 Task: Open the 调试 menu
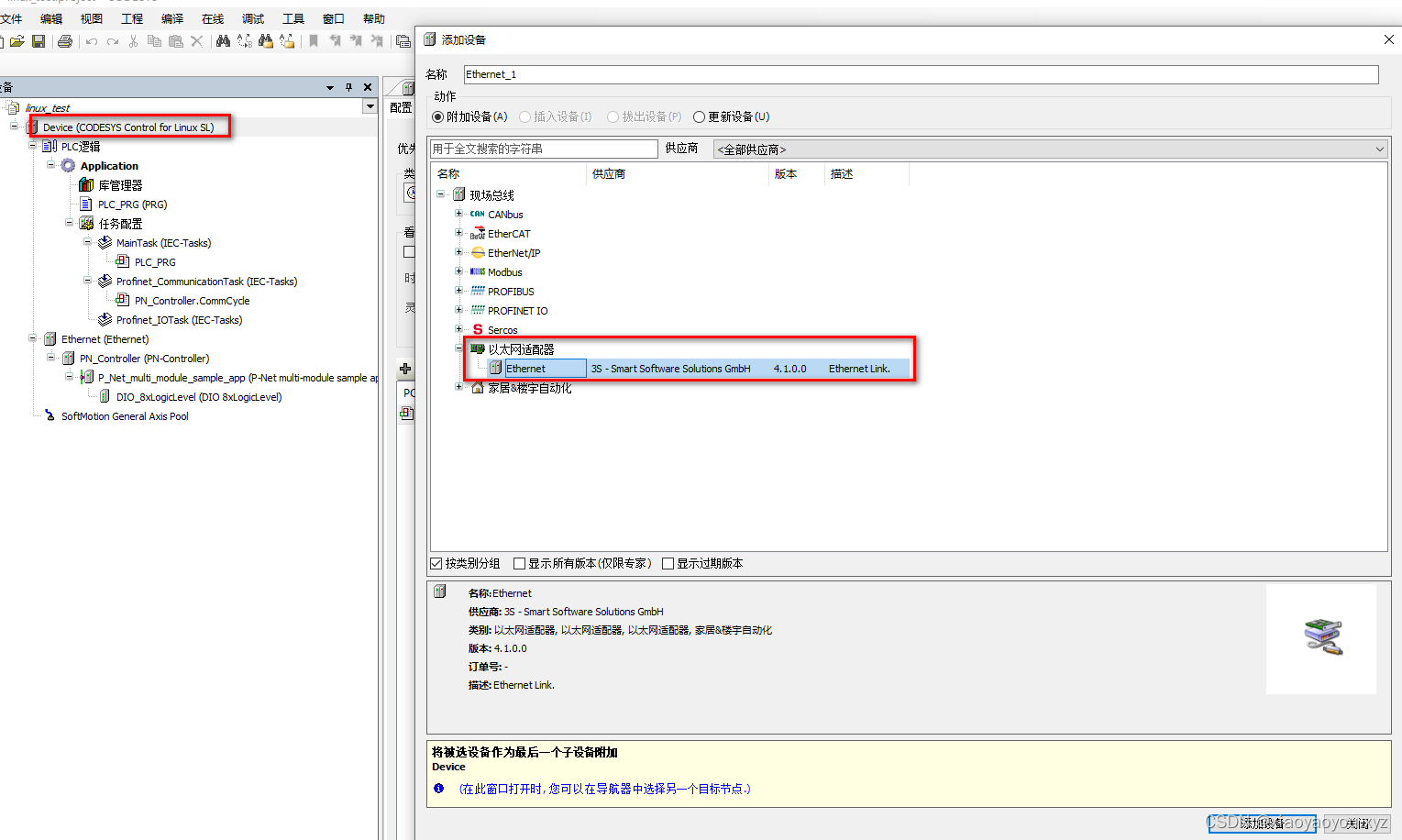pos(253,18)
